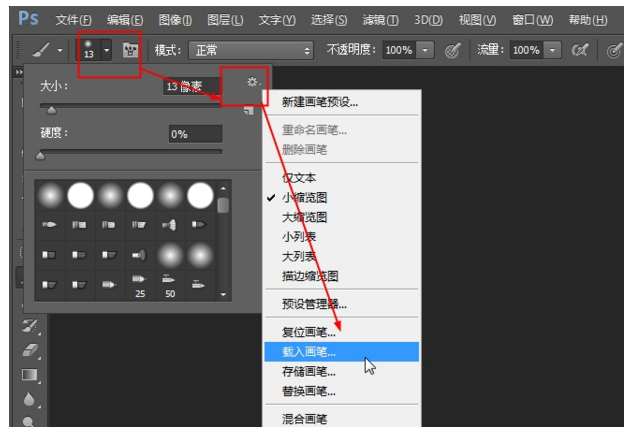This screenshot has height=427, width=628.
Task: Click the brush list scroll up arrow
Action: [223, 188]
